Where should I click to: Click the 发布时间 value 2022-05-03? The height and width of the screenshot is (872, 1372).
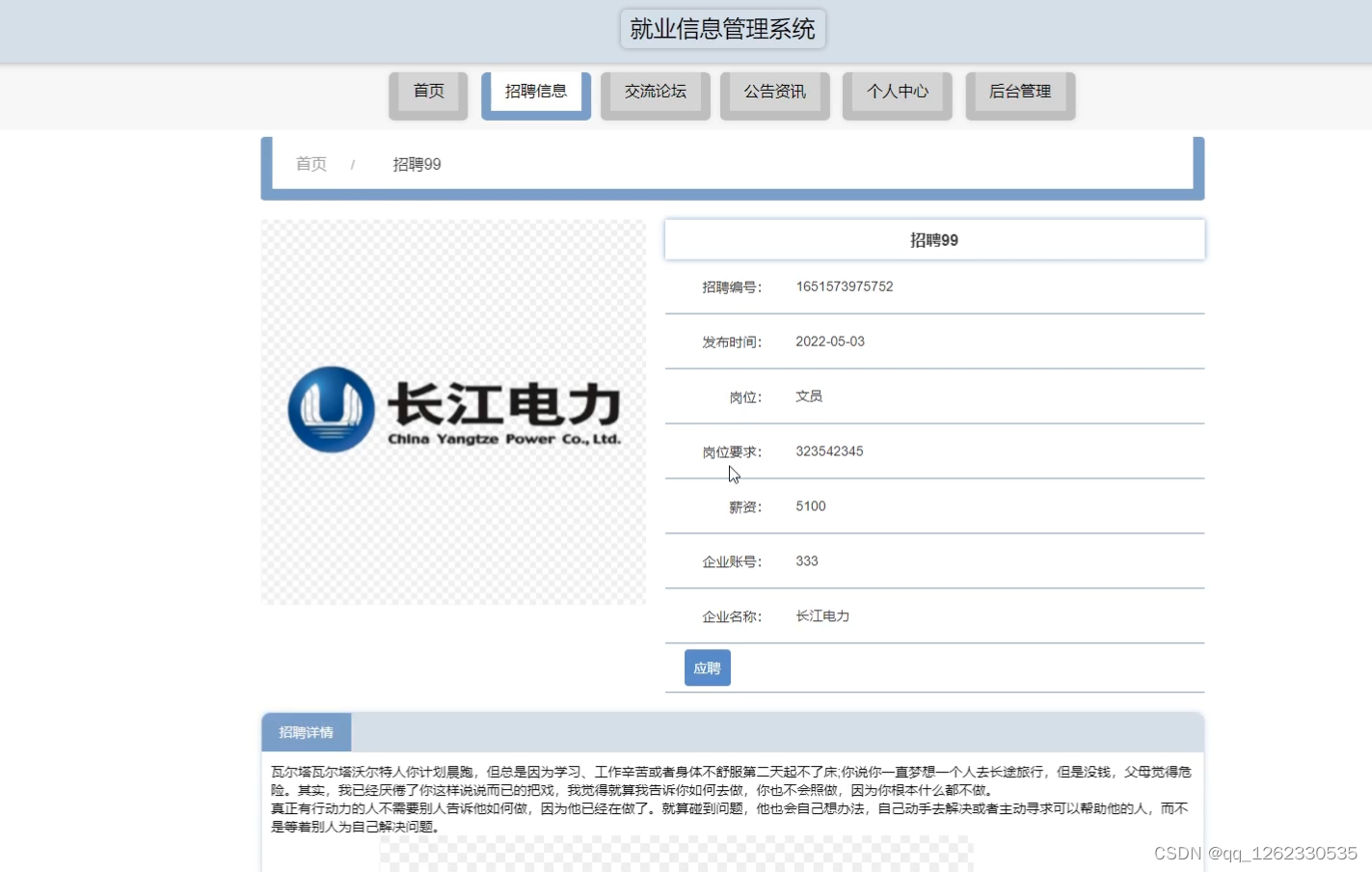(x=830, y=341)
